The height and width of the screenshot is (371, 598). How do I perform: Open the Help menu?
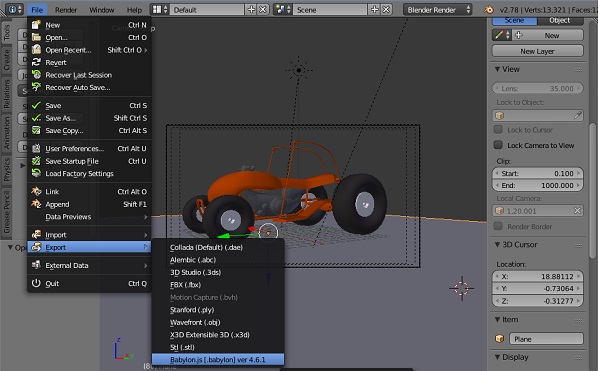pyautogui.click(x=134, y=10)
